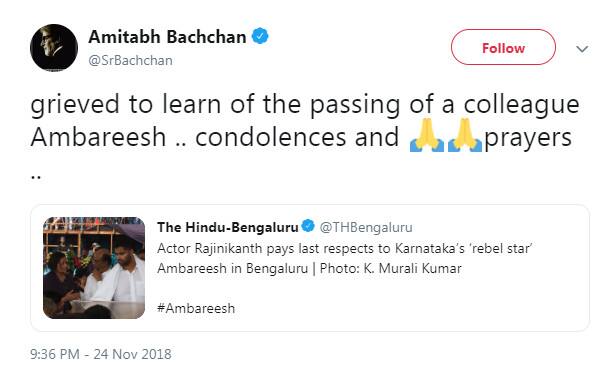
Task: Open the @THBengaluru handle
Action: click(x=366, y=227)
